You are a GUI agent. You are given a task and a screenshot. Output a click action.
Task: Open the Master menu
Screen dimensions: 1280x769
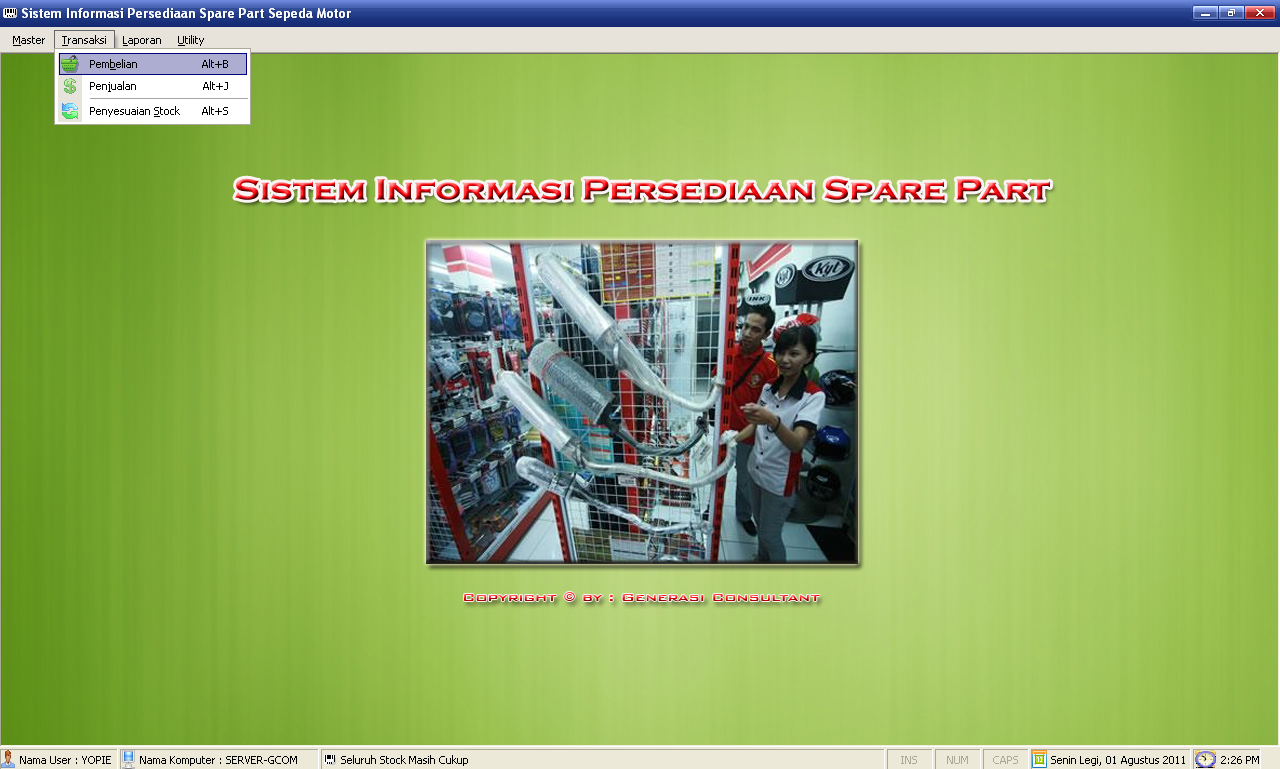29,40
